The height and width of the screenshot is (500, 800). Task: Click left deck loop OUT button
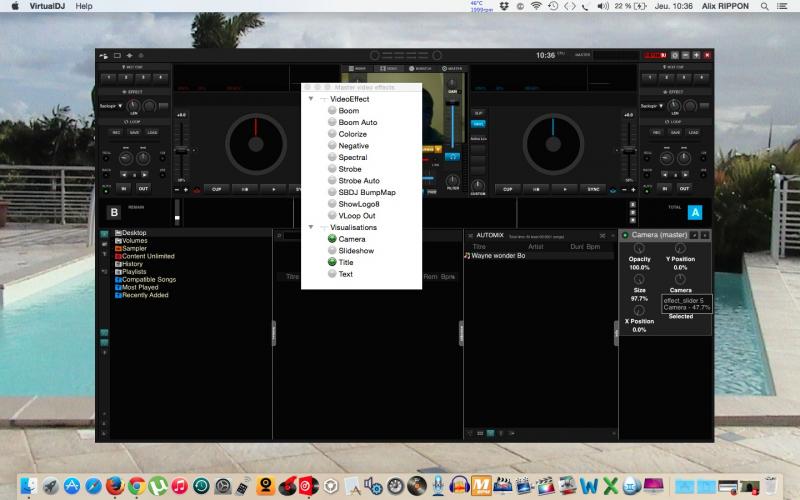click(143, 188)
